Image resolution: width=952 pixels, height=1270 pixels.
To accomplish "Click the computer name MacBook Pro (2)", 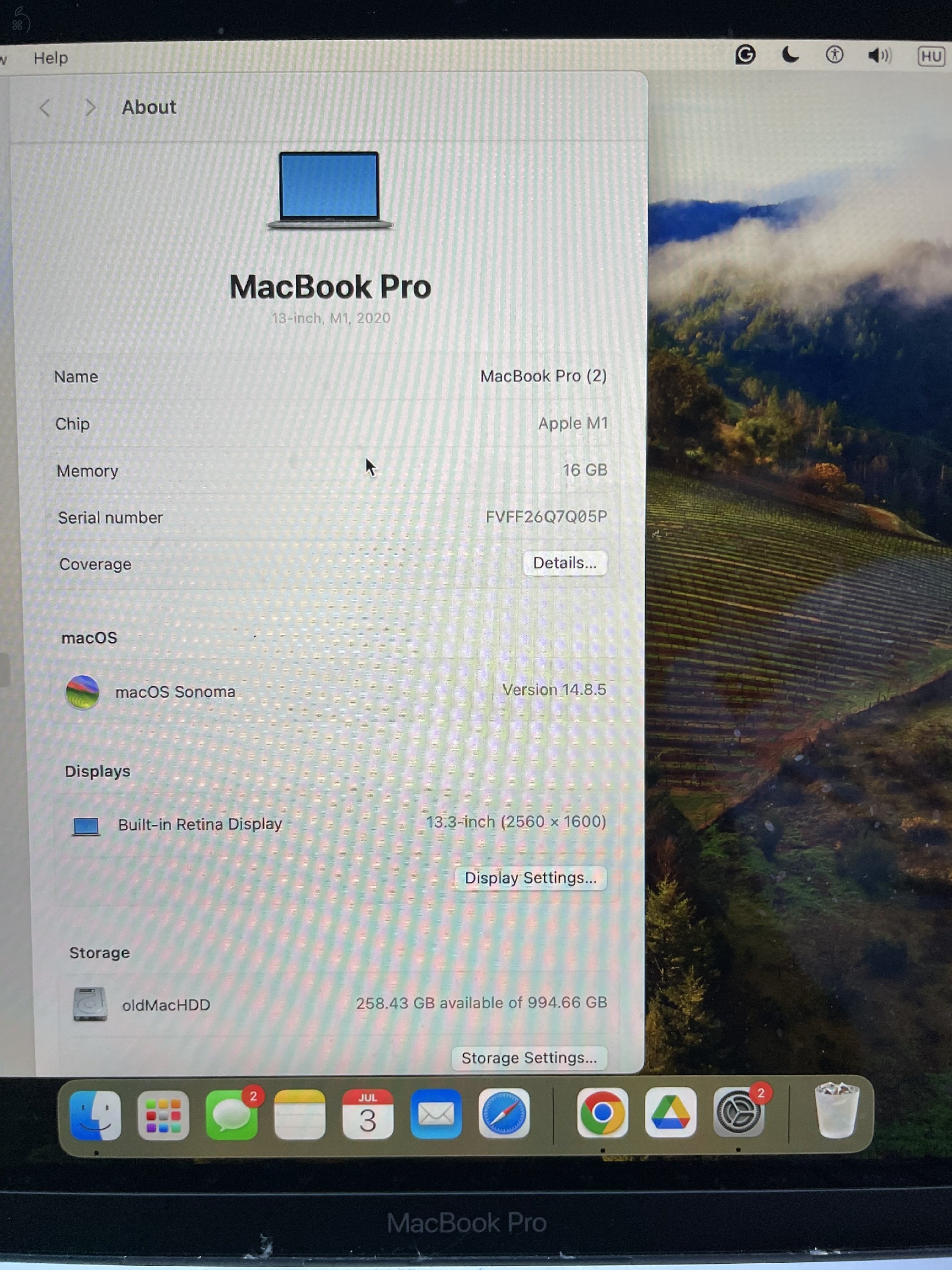I will [x=543, y=376].
